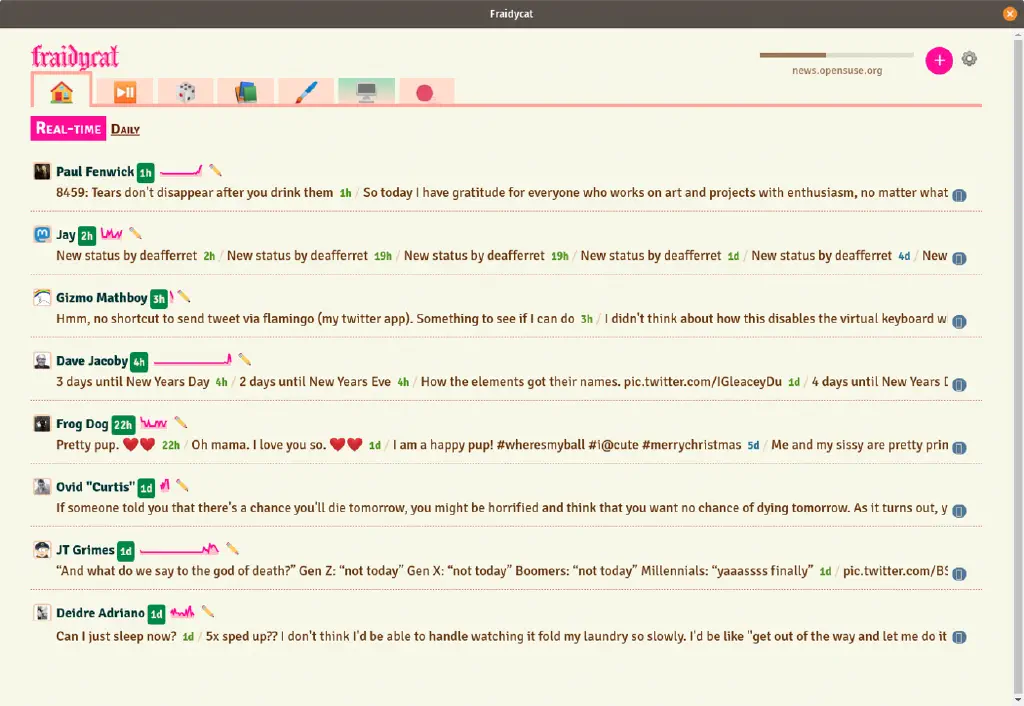
Task: Click the 22h badge beside Frog Dog
Action: coord(123,425)
